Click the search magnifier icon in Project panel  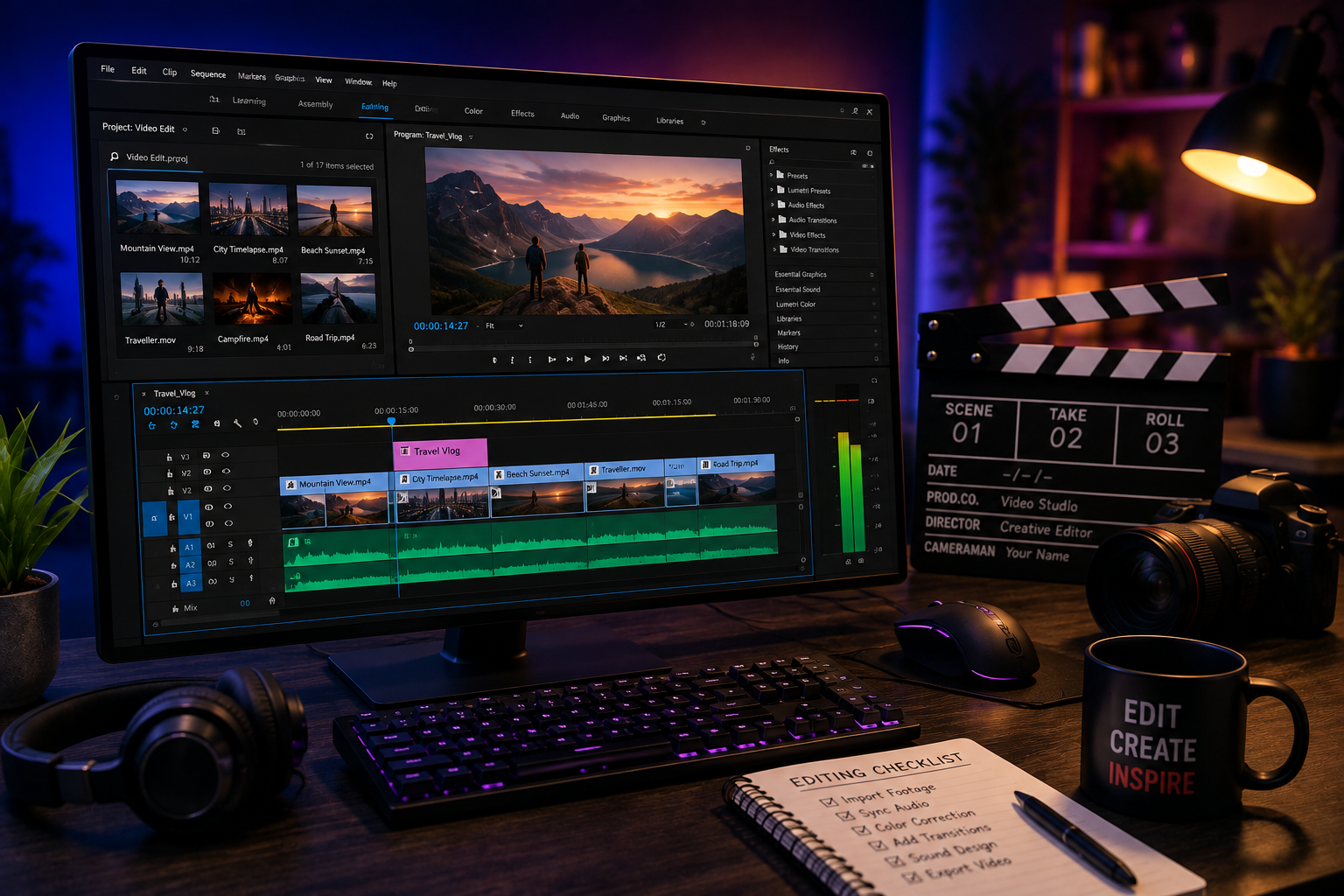point(114,157)
